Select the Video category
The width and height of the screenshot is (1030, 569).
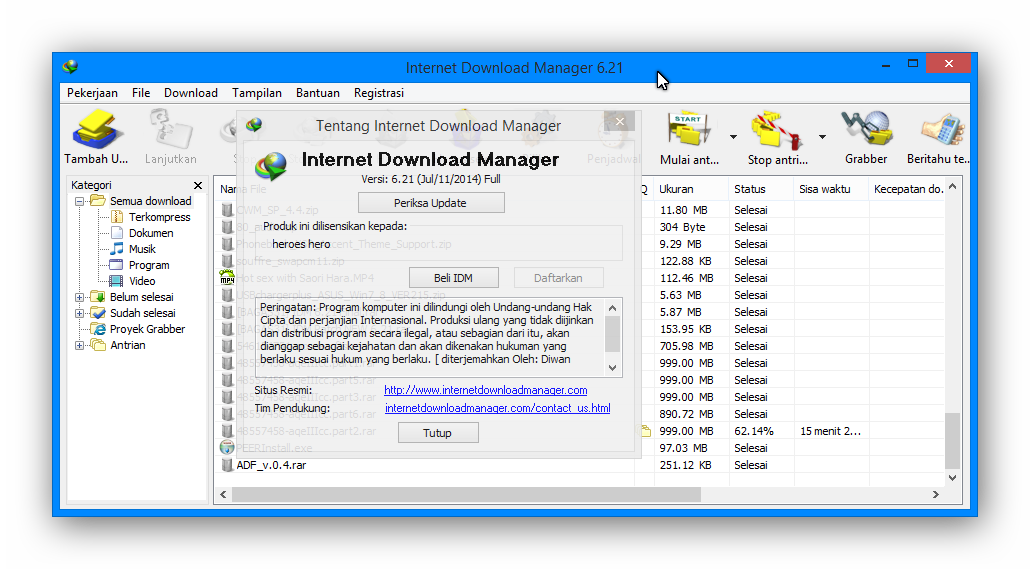coord(142,281)
